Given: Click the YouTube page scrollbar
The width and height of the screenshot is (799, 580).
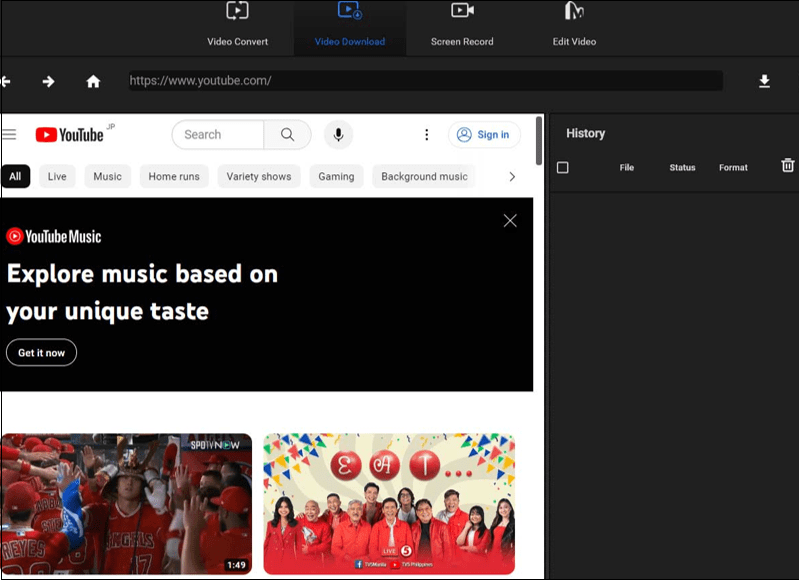Looking at the screenshot, I should tap(539, 141).
